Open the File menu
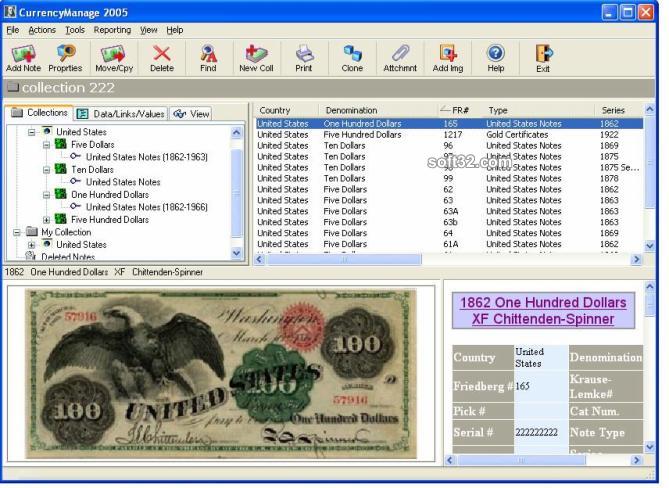Viewport: 669px width, 488px height. (13, 30)
